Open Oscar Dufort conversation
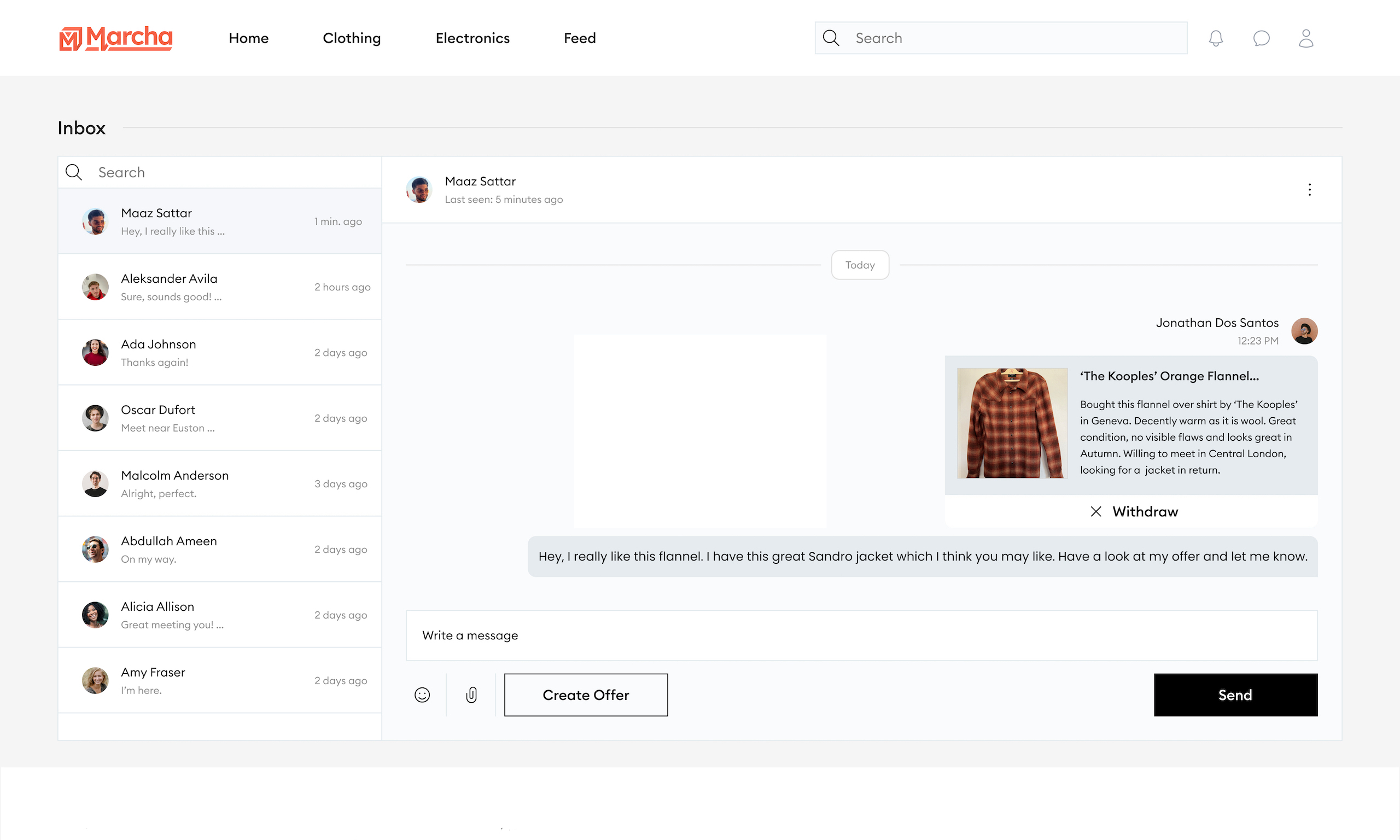 coord(219,418)
